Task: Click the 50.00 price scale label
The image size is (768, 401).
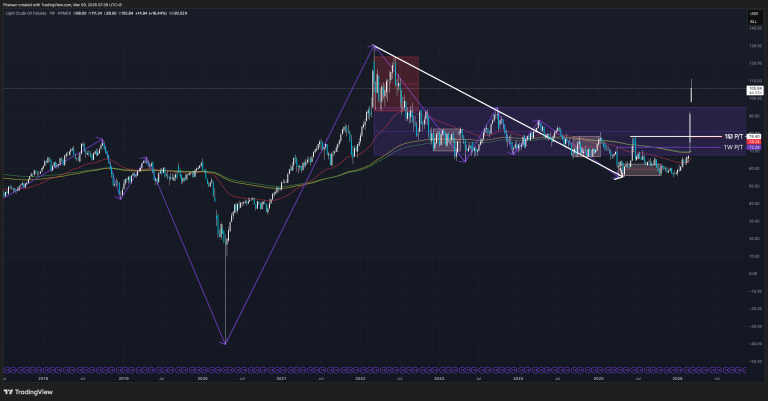Action: [x=755, y=186]
